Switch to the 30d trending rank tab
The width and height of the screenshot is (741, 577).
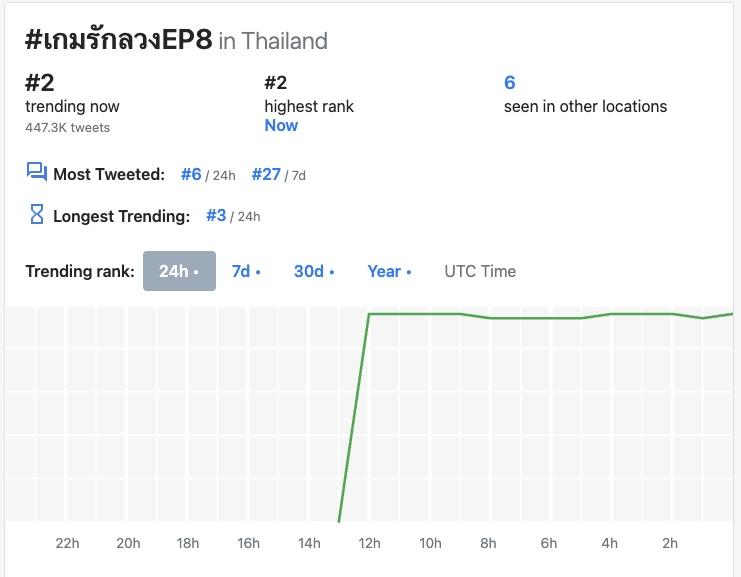[x=313, y=271]
